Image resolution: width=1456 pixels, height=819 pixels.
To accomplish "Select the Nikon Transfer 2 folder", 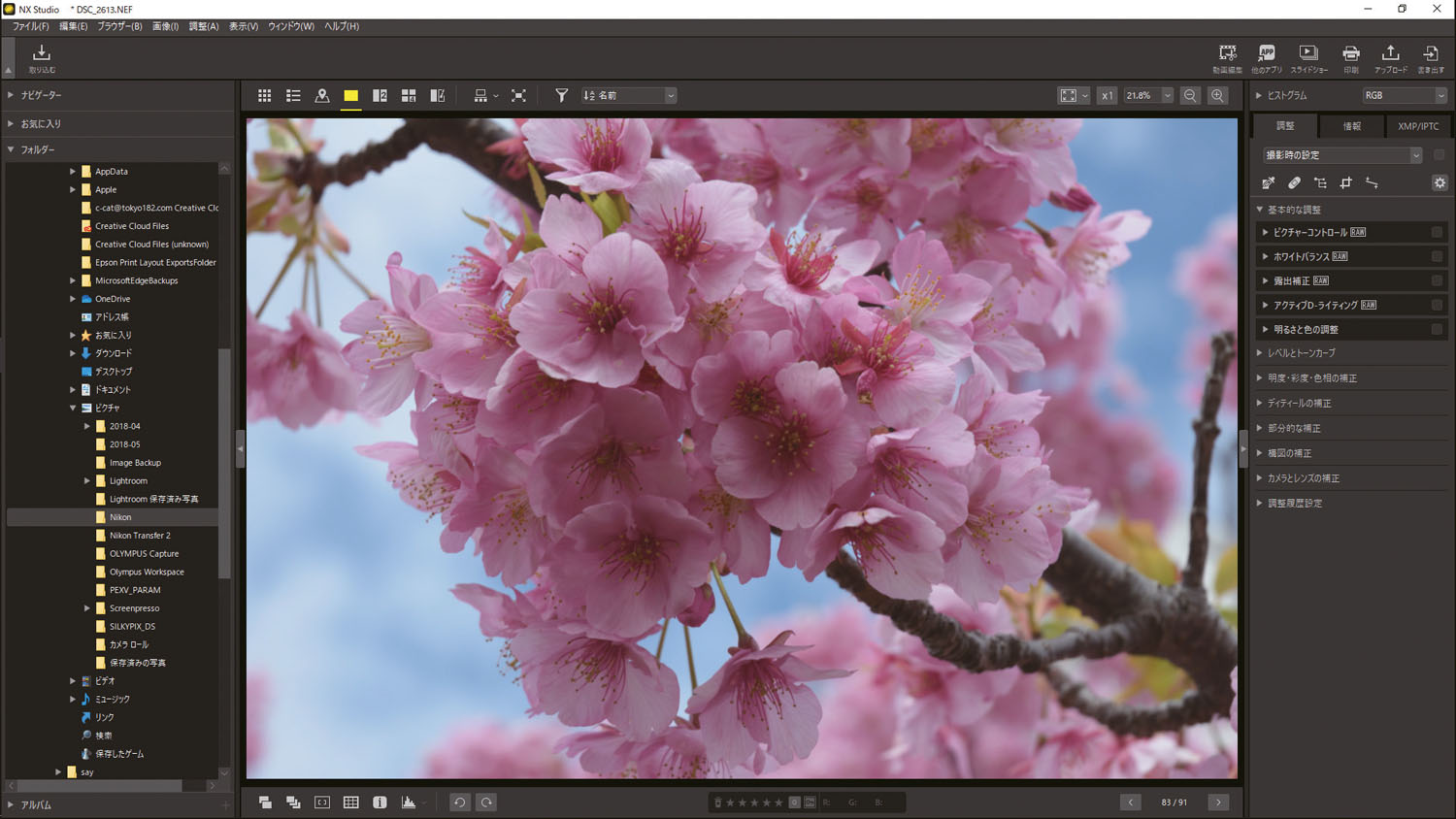I will (x=140, y=536).
